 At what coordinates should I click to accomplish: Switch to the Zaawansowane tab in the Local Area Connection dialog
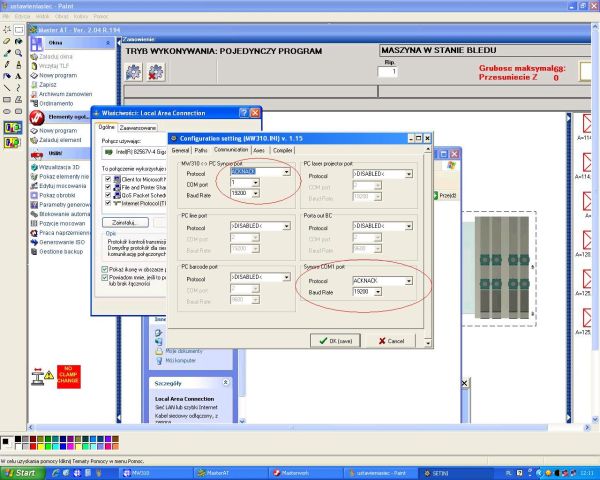(x=138, y=128)
